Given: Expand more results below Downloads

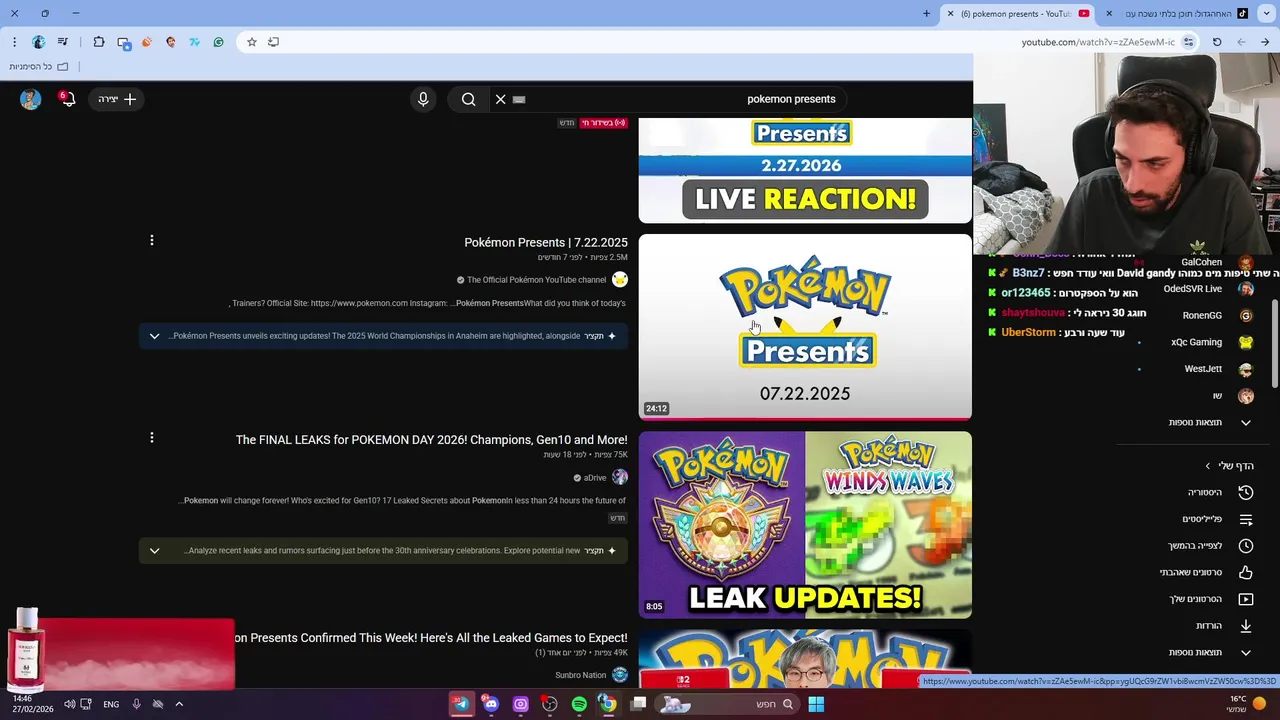Looking at the screenshot, I should pos(1210,653).
